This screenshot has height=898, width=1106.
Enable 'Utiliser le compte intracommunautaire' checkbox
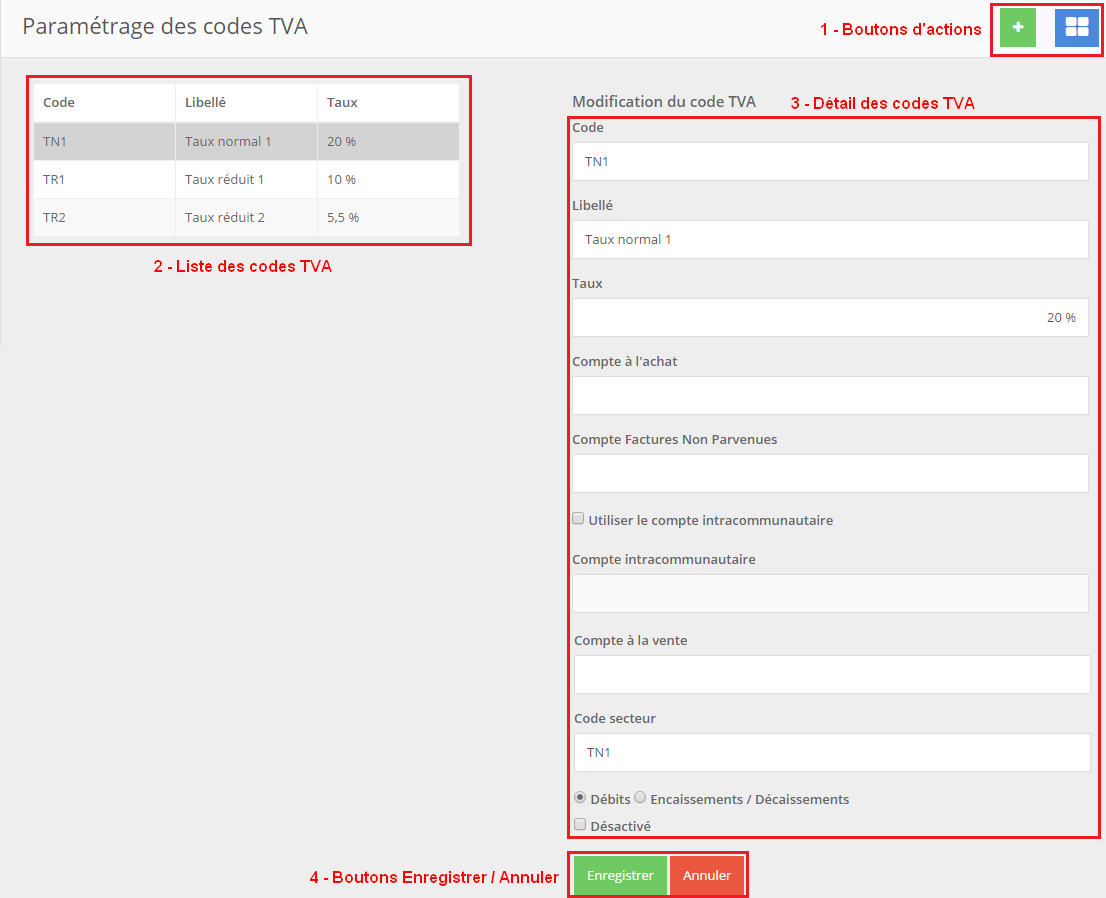click(578, 519)
